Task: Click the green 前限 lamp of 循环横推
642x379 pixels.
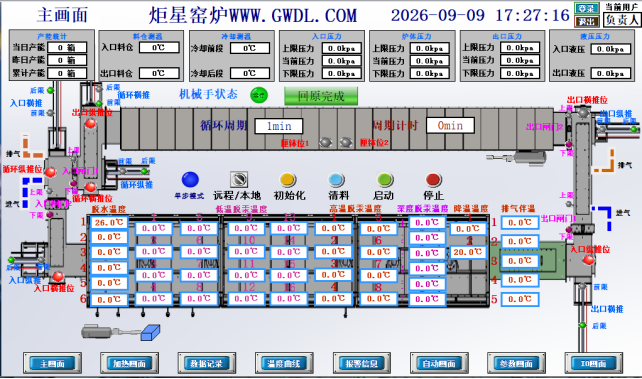Action: click(x=99, y=104)
